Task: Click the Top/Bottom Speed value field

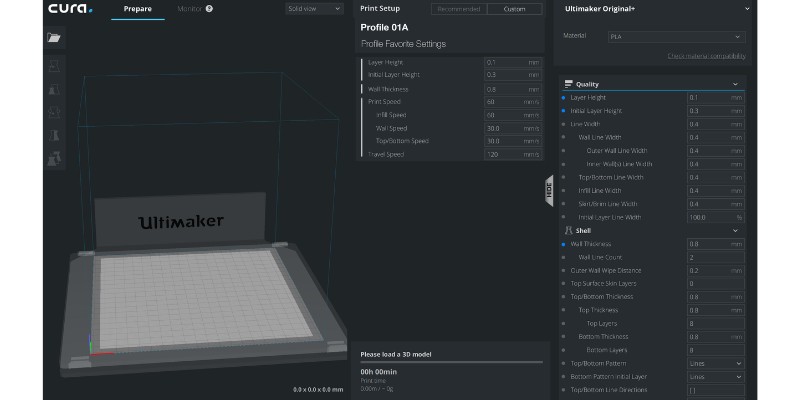Action: click(513, 141)
